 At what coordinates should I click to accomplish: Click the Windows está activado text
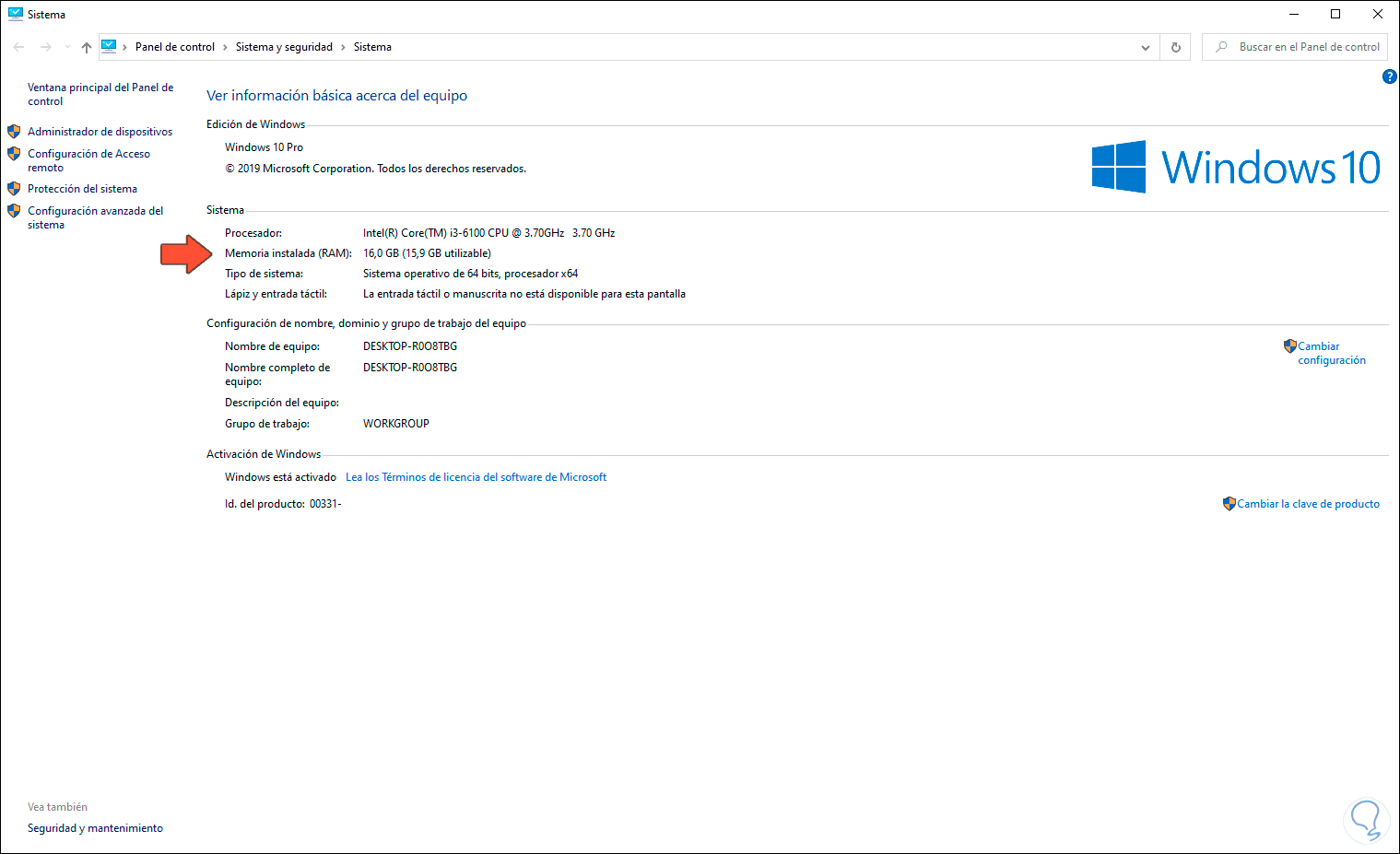[280, 477]
